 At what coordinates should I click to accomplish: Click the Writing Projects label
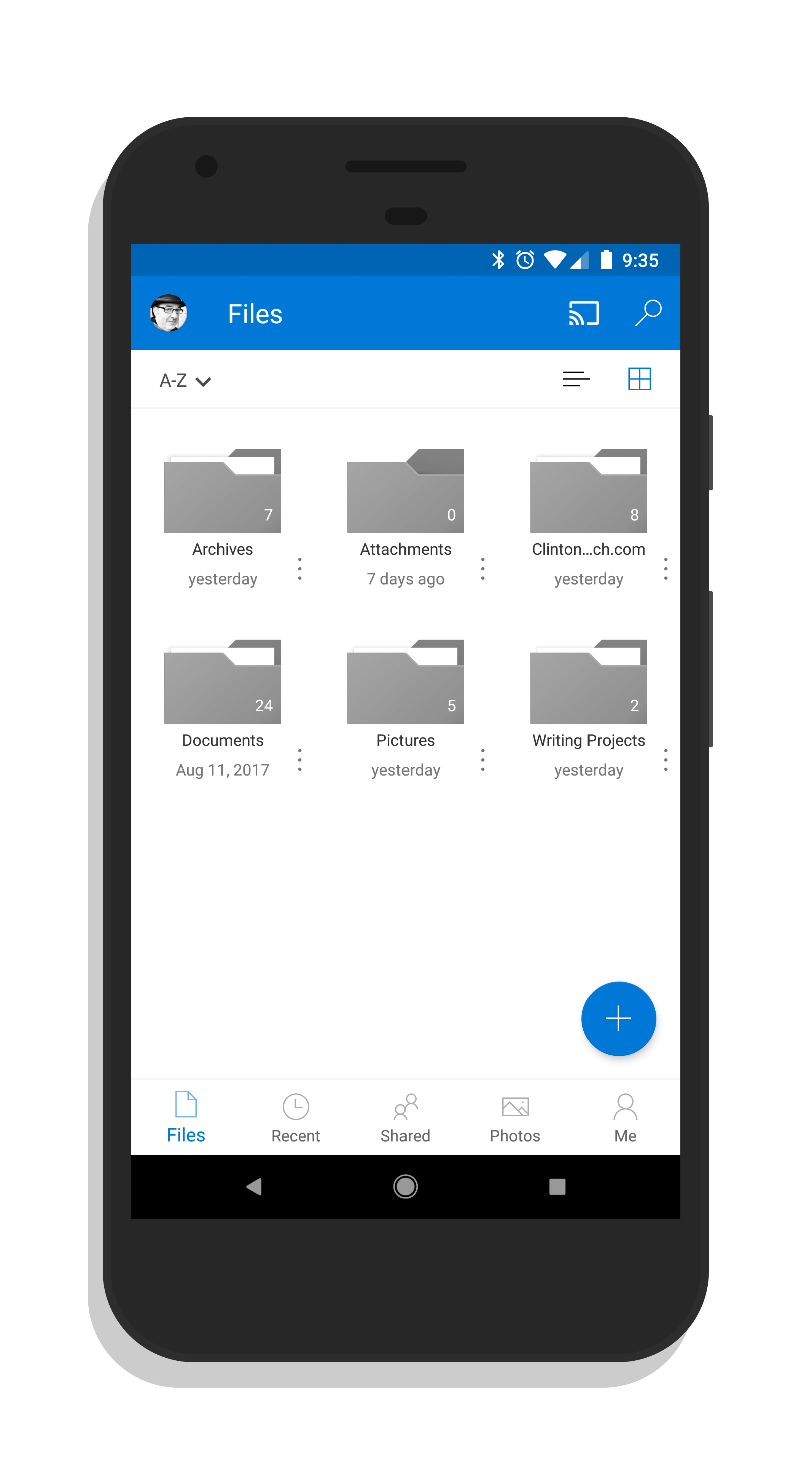pyautogui.click(x=588, y=740)
